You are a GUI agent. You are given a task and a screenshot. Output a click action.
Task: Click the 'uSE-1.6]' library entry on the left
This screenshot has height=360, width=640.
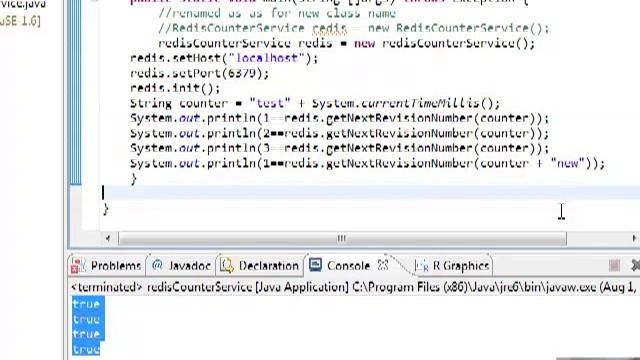pos(20,21)
